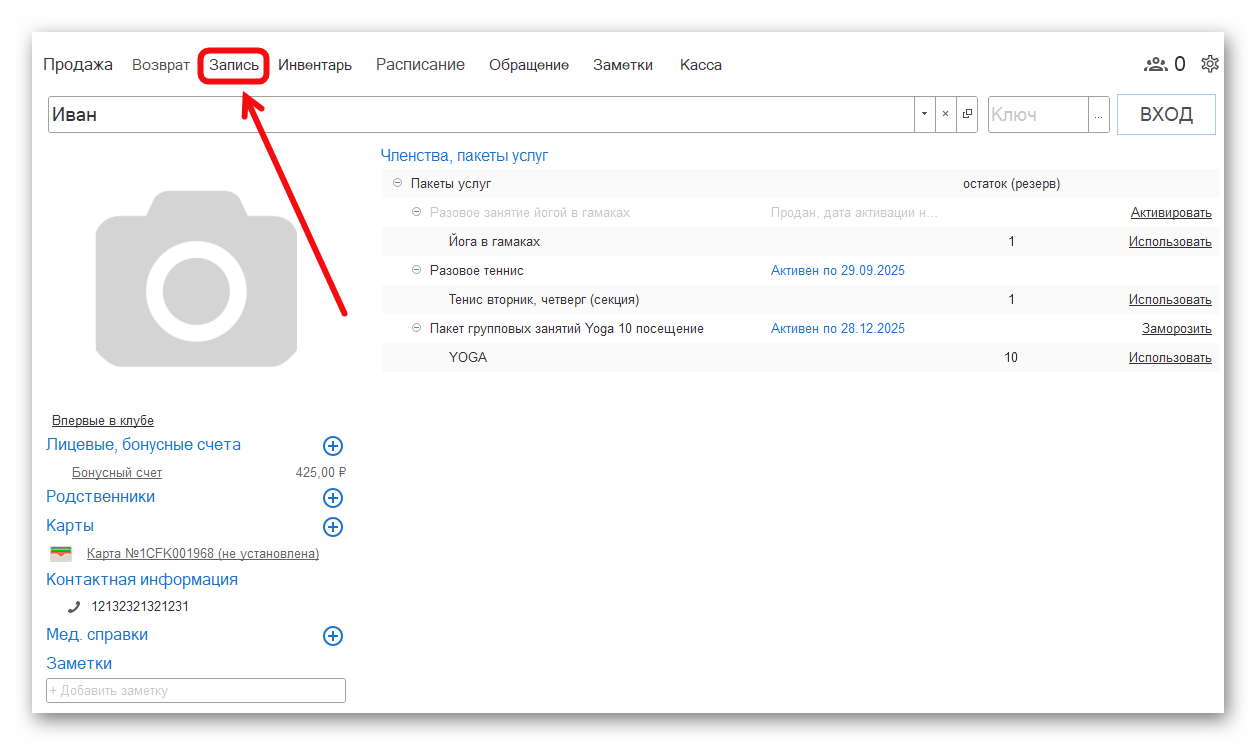Open the Расписание tab
The image size is (1256, 745).
pyautogui.click(x=420, y=65)
